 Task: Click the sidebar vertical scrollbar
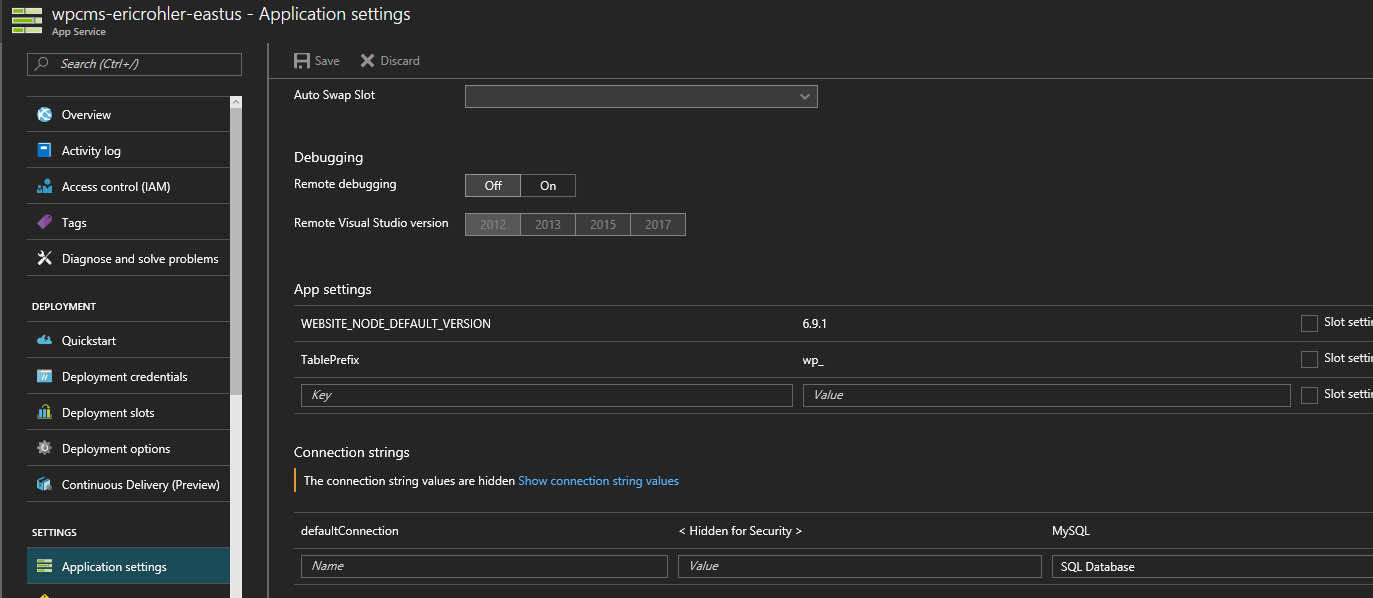point(236,250)
